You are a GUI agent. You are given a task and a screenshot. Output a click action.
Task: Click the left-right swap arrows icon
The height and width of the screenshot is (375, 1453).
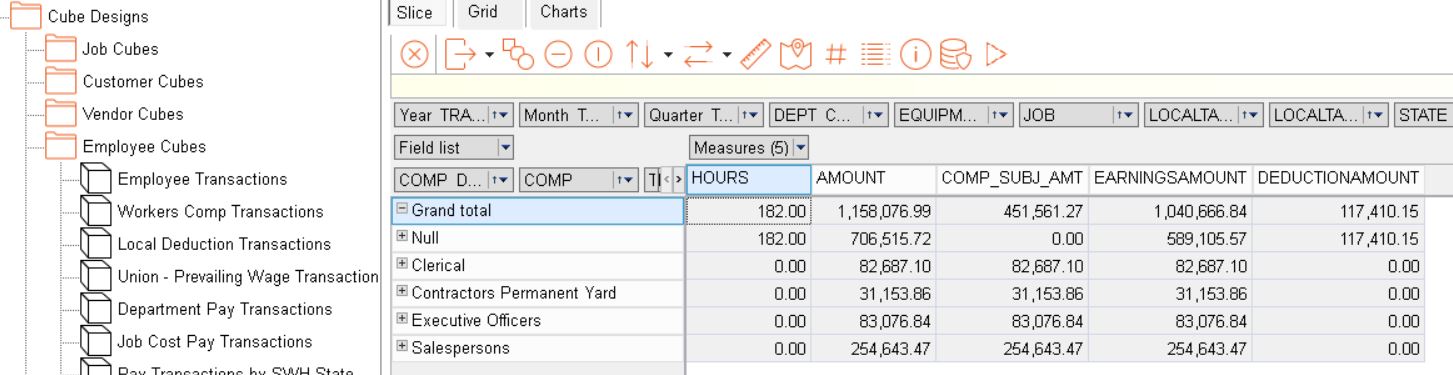click(x=698, y=55)
